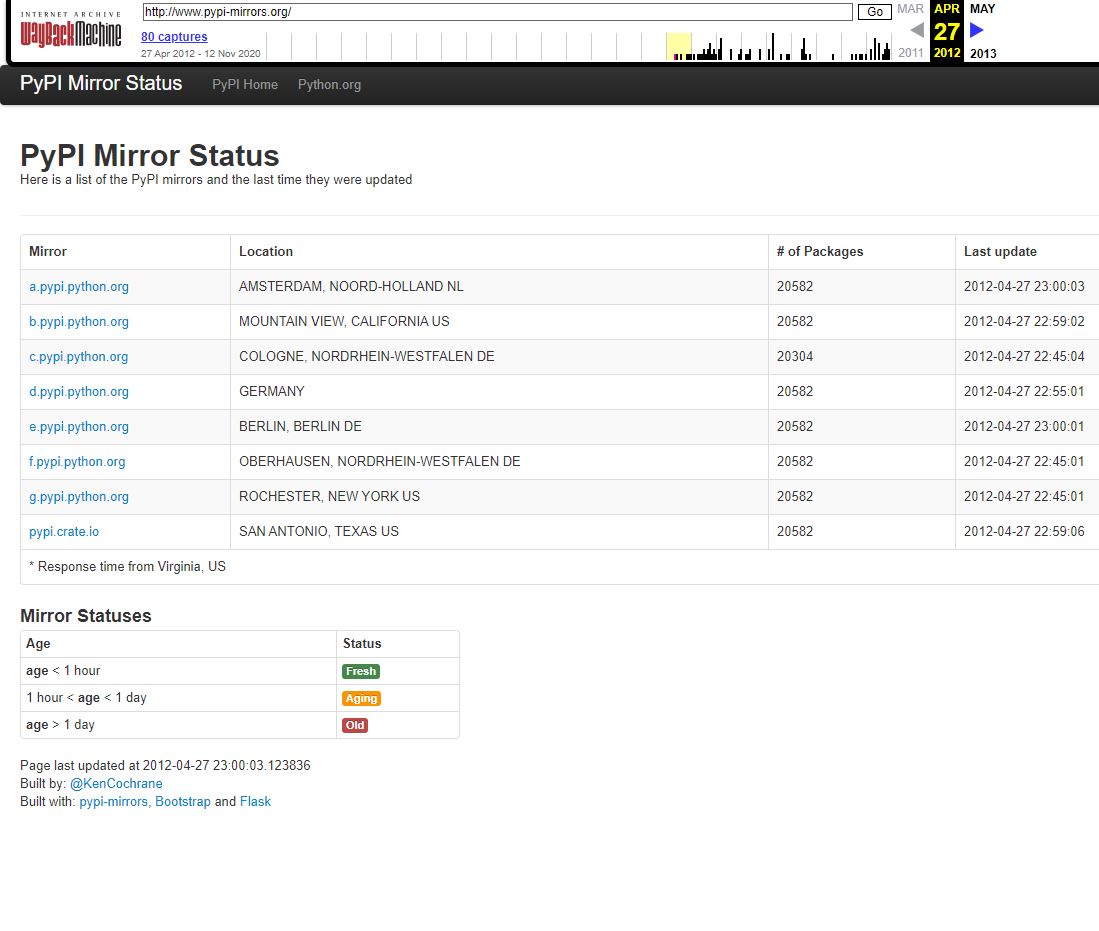The height and width of the screenshot is (931, 1099).
Task: Open the a.pypi.python.org mirror link
Action: tap(79, 287)
